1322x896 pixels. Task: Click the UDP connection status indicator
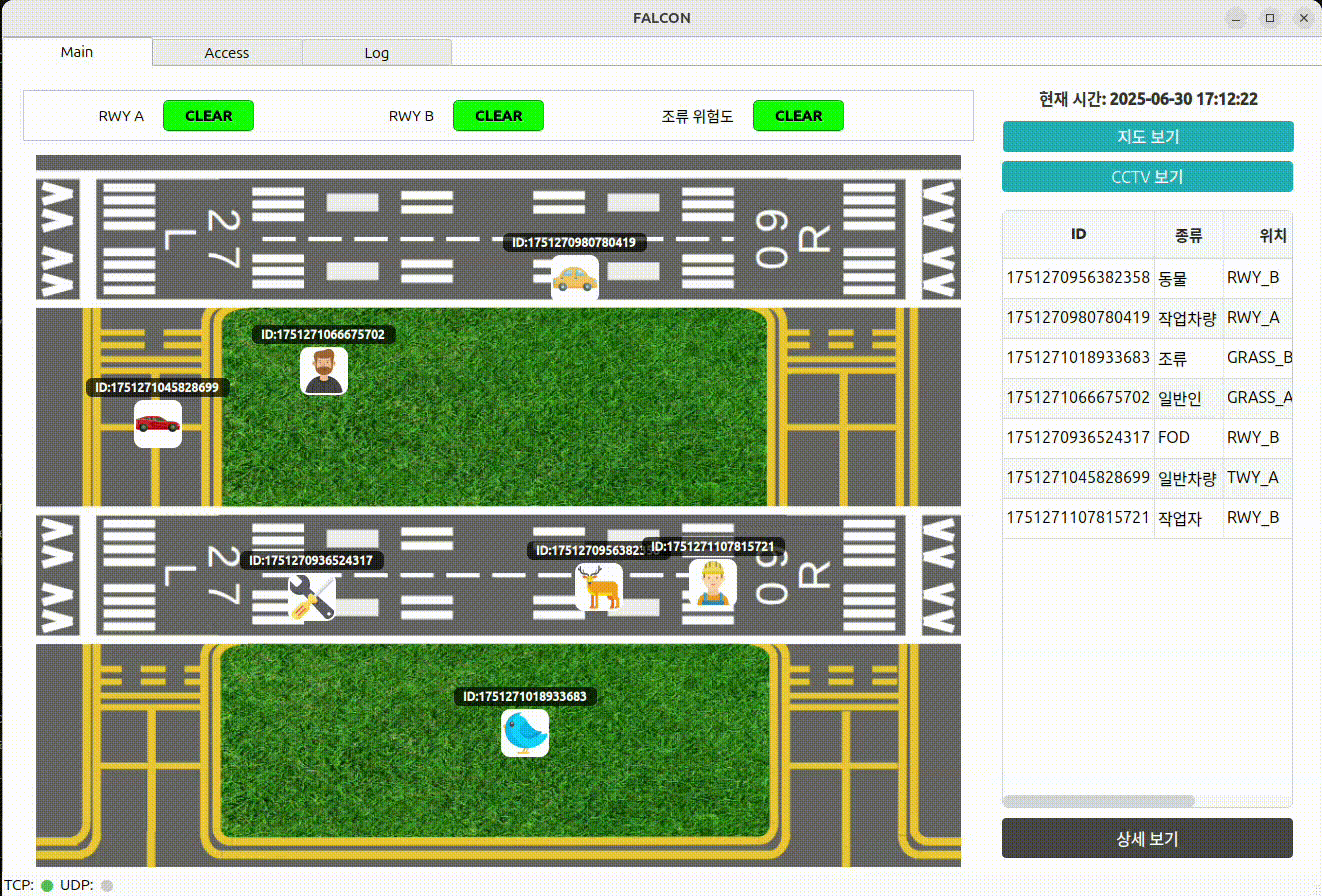tap(107, 885)
